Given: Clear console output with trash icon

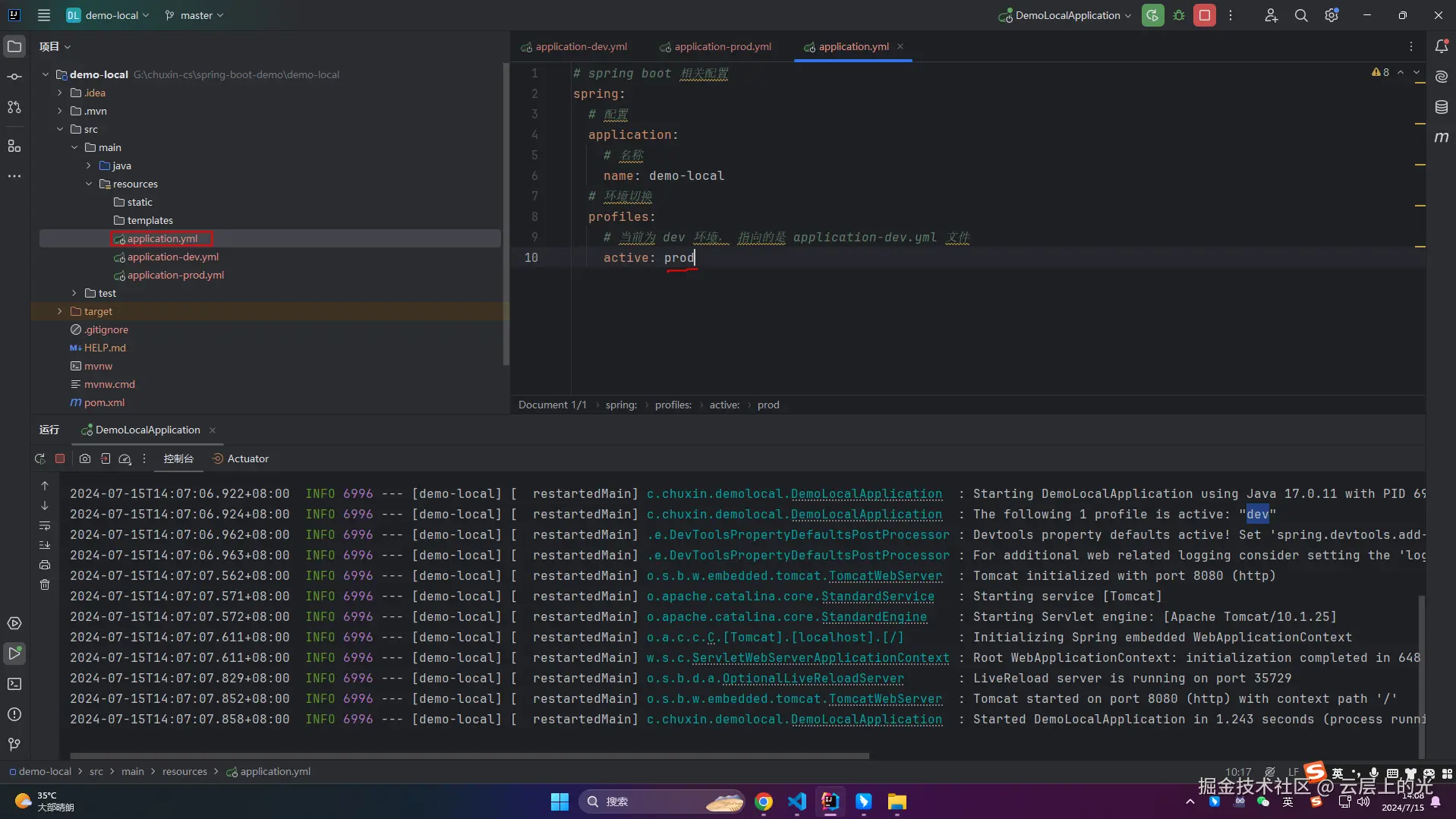Looking at the screenshot, I should (x=45, y=584).
